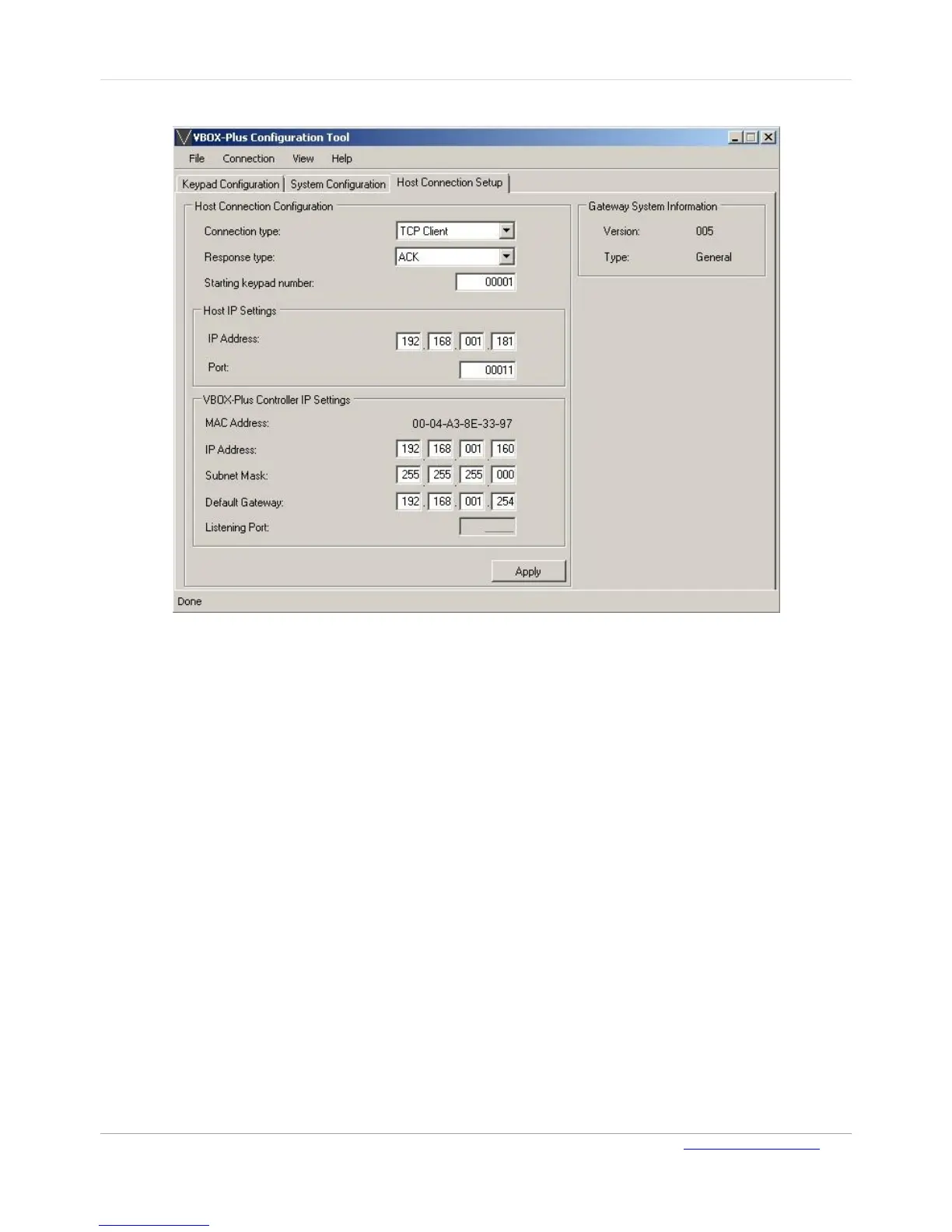Click Host IP Address last octet 181

(503, 341)
